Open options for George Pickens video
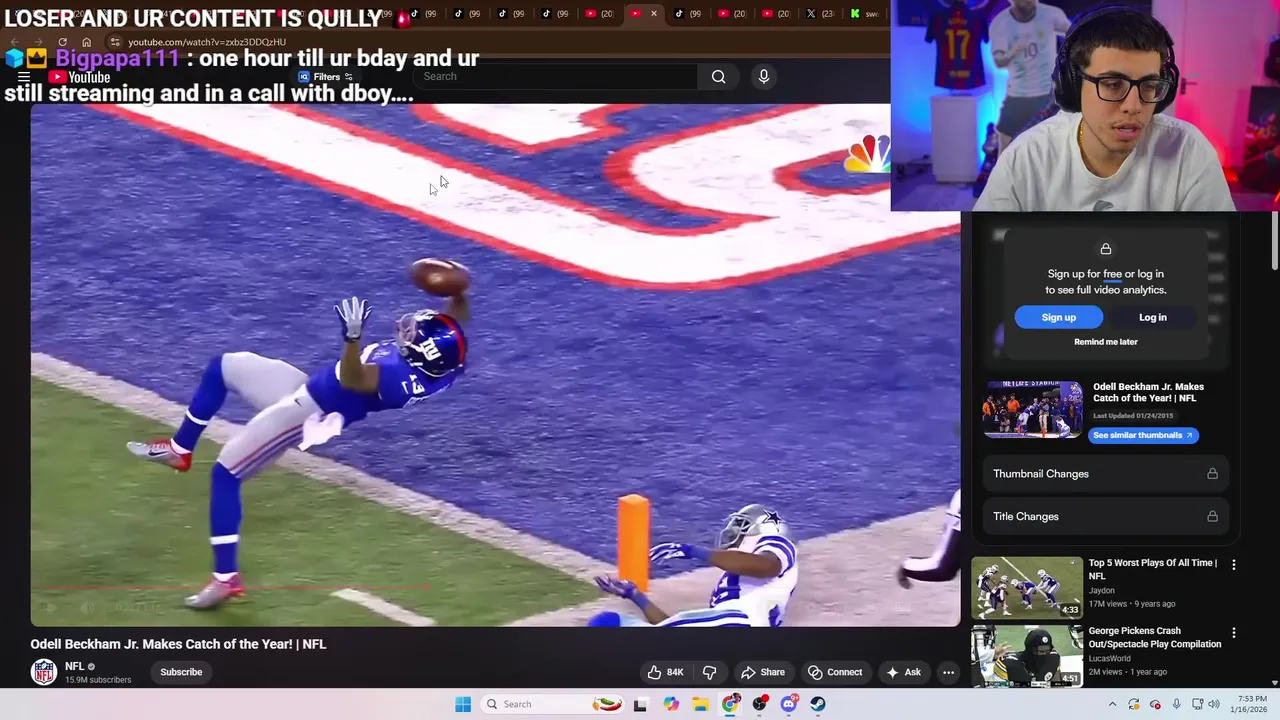 coord(1233,633)
